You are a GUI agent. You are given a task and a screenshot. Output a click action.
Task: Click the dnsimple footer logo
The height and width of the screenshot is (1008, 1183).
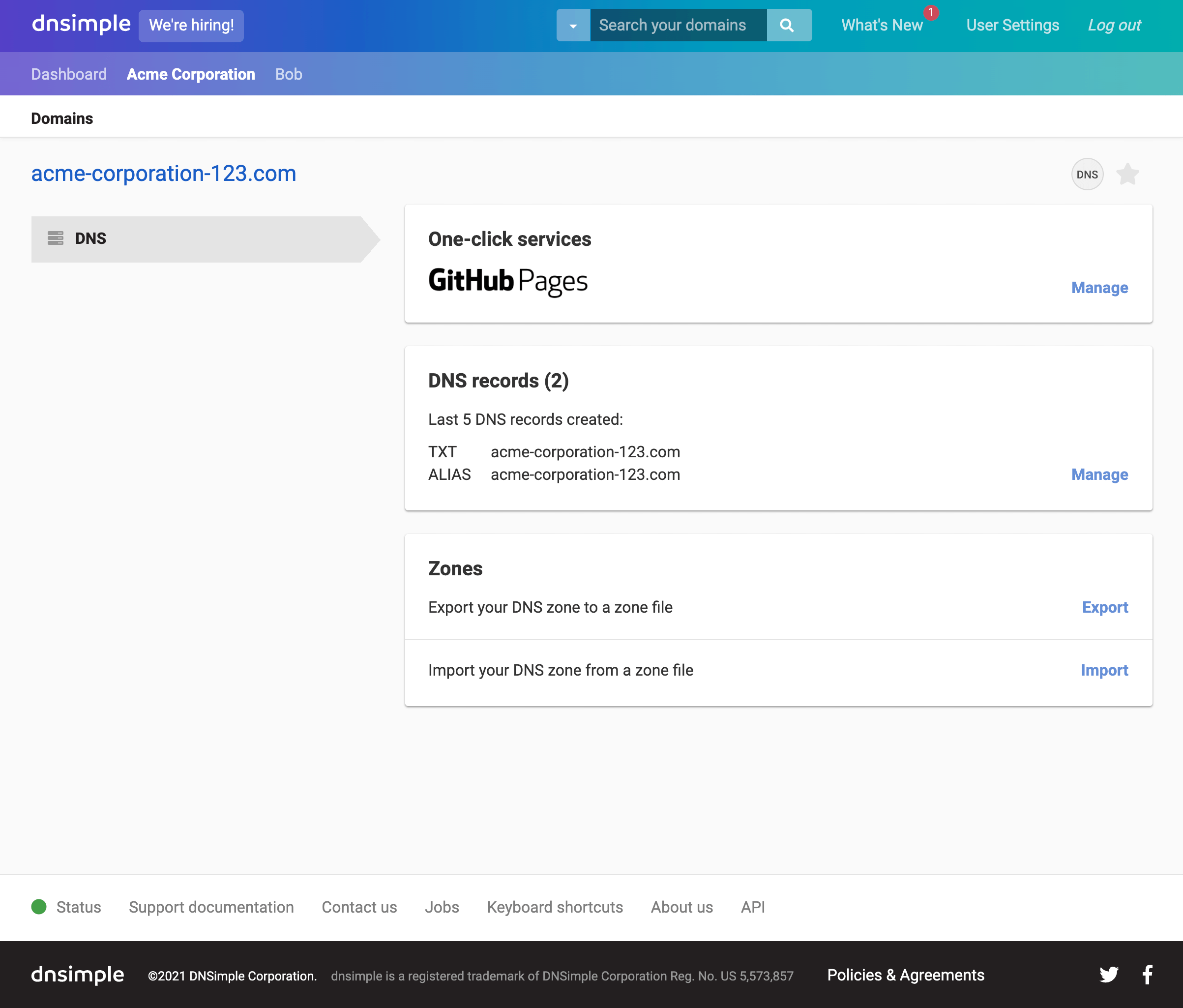(x=77, y=974)
